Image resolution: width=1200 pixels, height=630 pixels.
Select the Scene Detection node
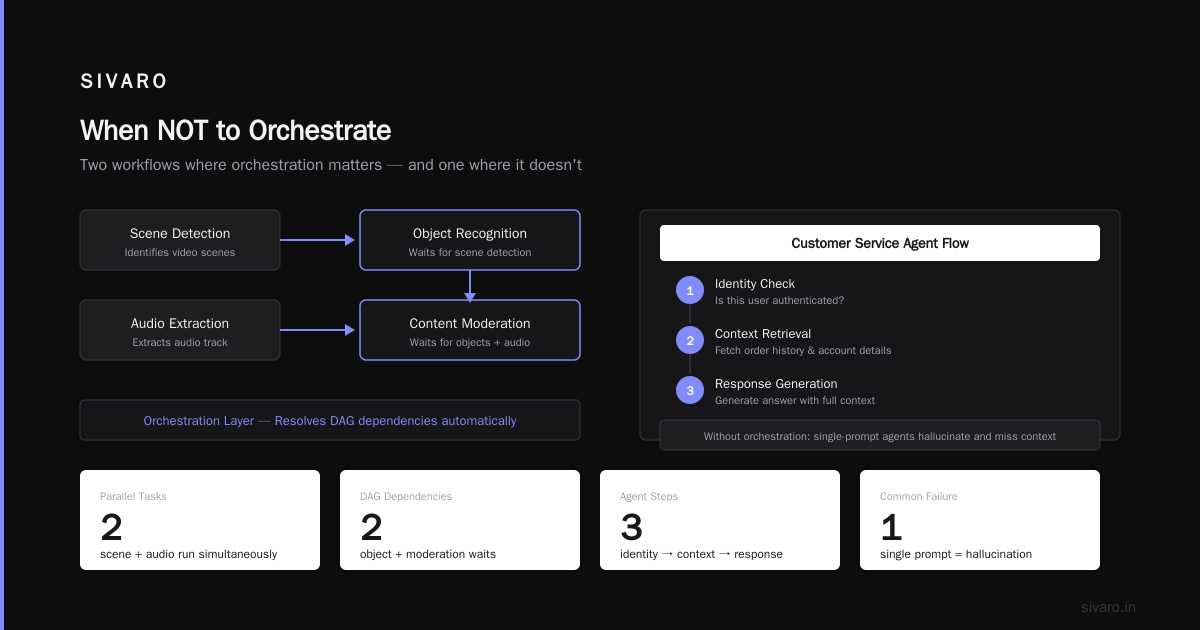coord(180,240)
